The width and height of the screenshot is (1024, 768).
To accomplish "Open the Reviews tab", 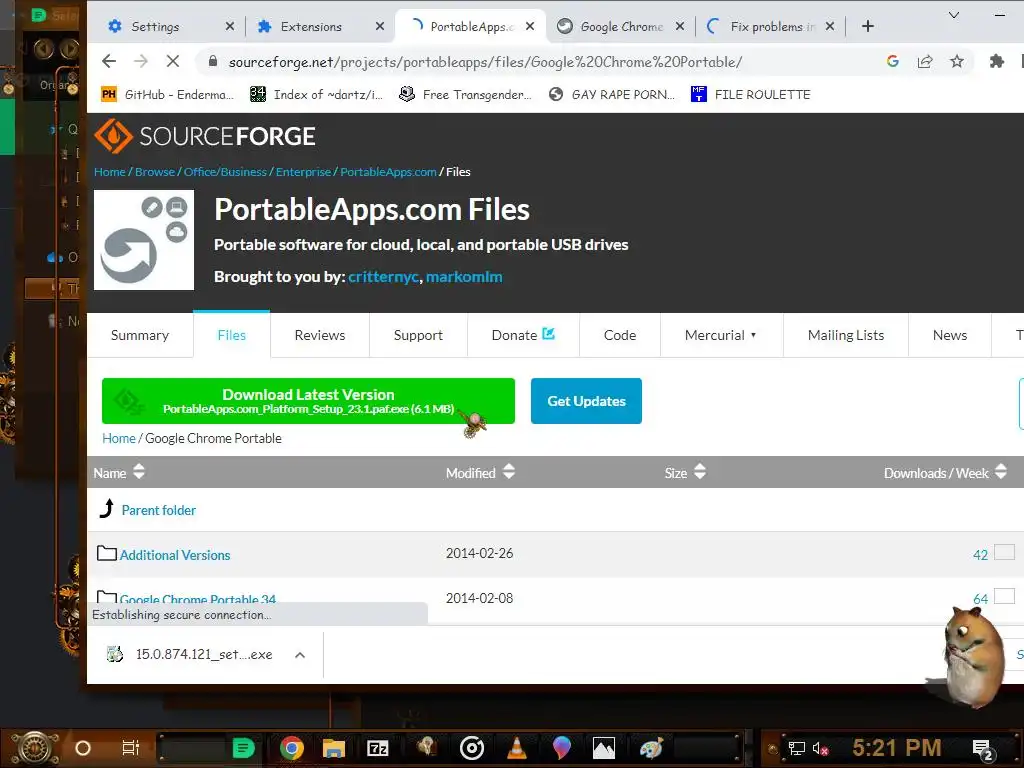I will (x=319, y=335).
